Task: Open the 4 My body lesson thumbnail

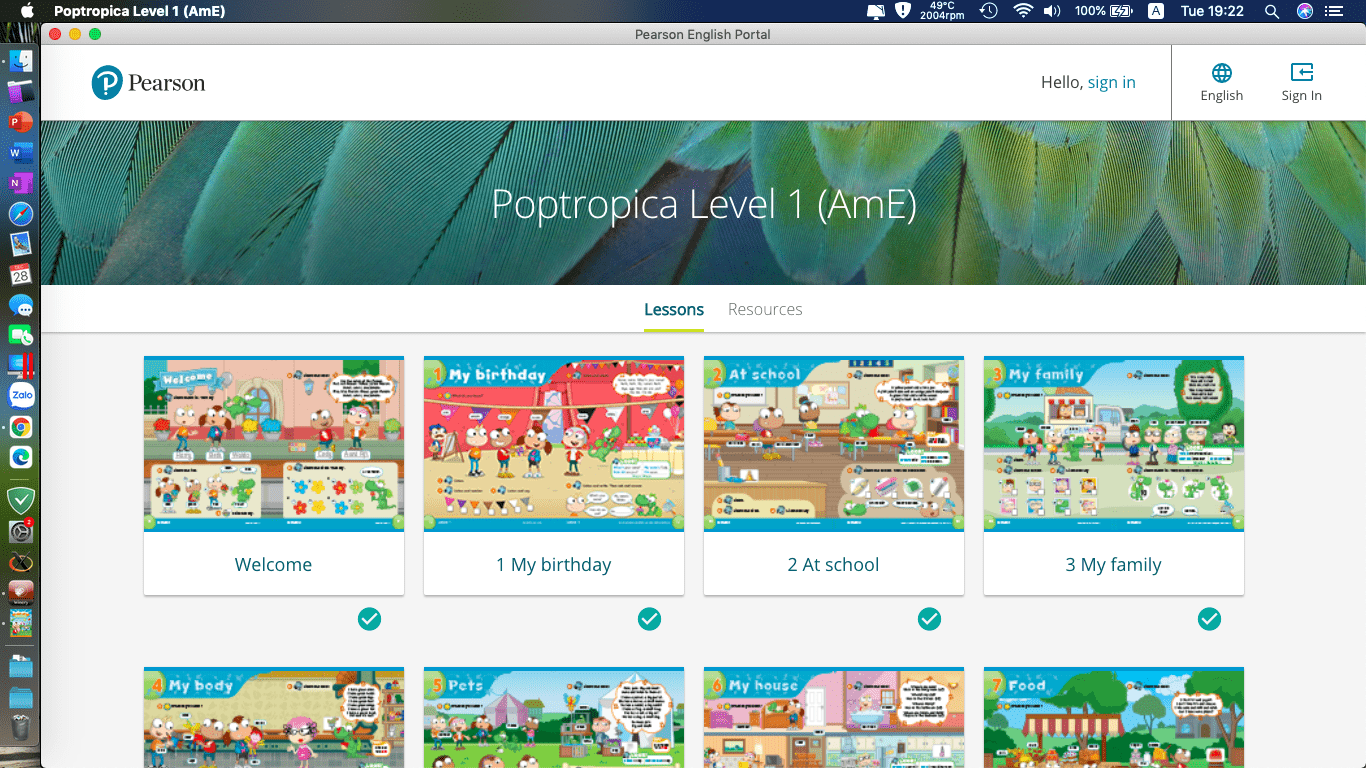Action: (x=273, y=718)
